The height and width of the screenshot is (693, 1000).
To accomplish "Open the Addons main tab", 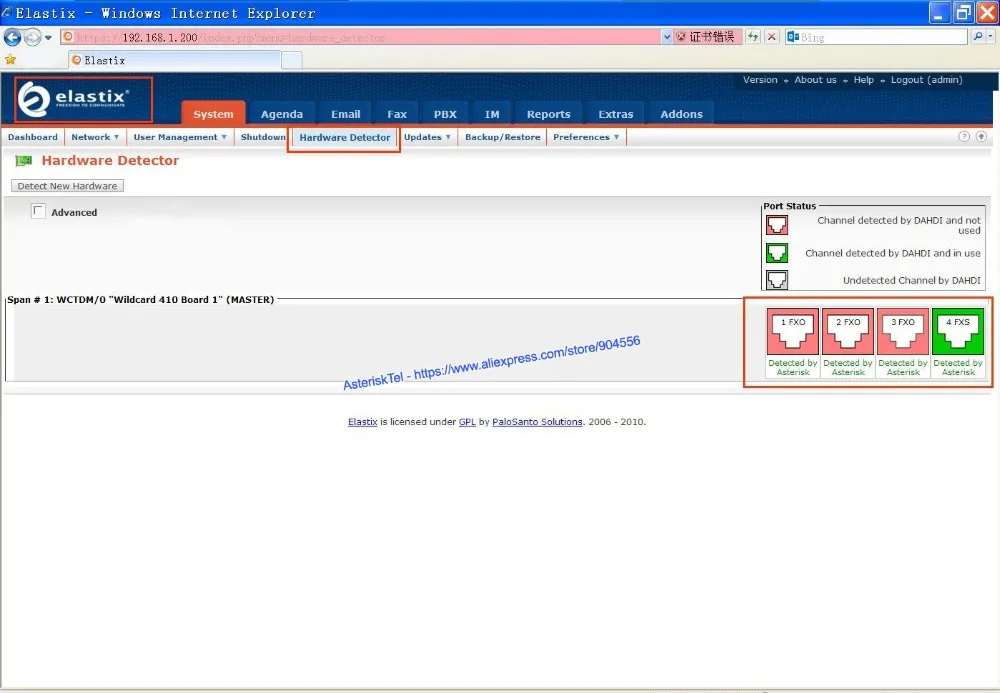I will click(x=681, y=114).
